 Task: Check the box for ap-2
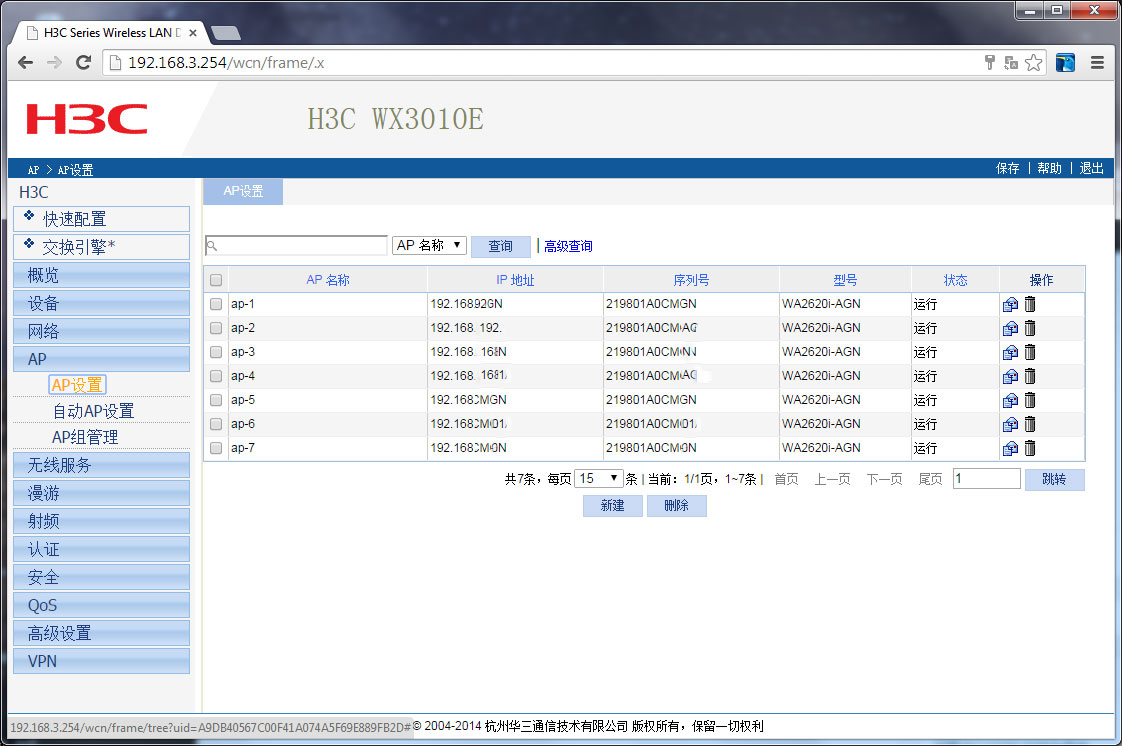tap(216, 328)
